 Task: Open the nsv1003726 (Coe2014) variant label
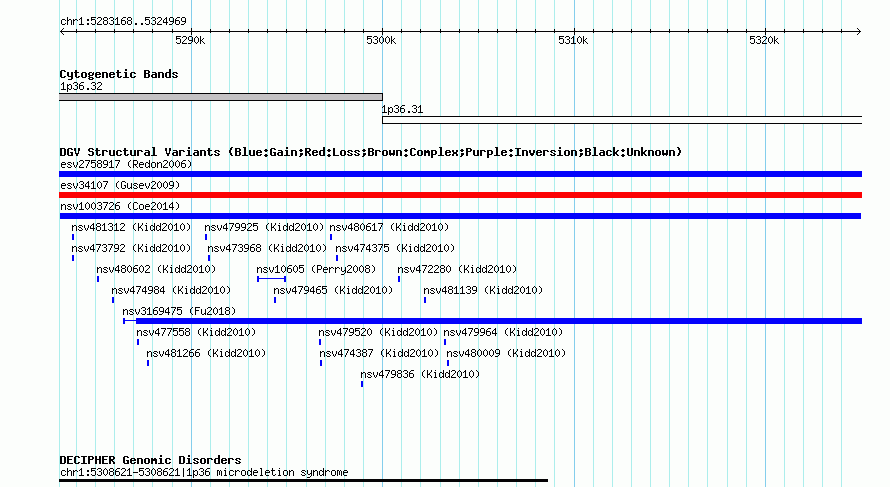[120, 206]
